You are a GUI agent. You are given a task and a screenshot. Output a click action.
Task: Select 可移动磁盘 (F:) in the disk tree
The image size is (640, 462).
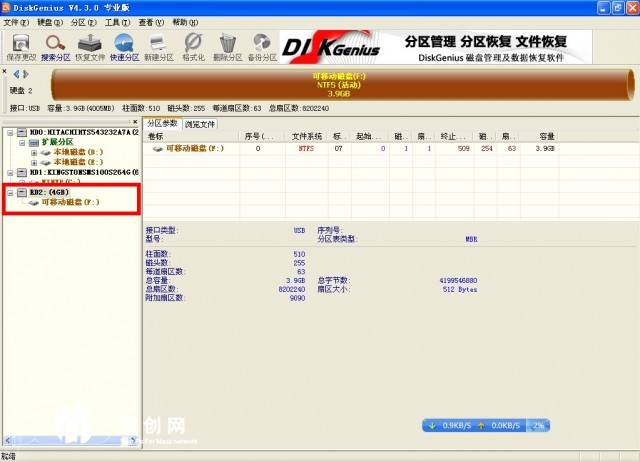[69, 201]
